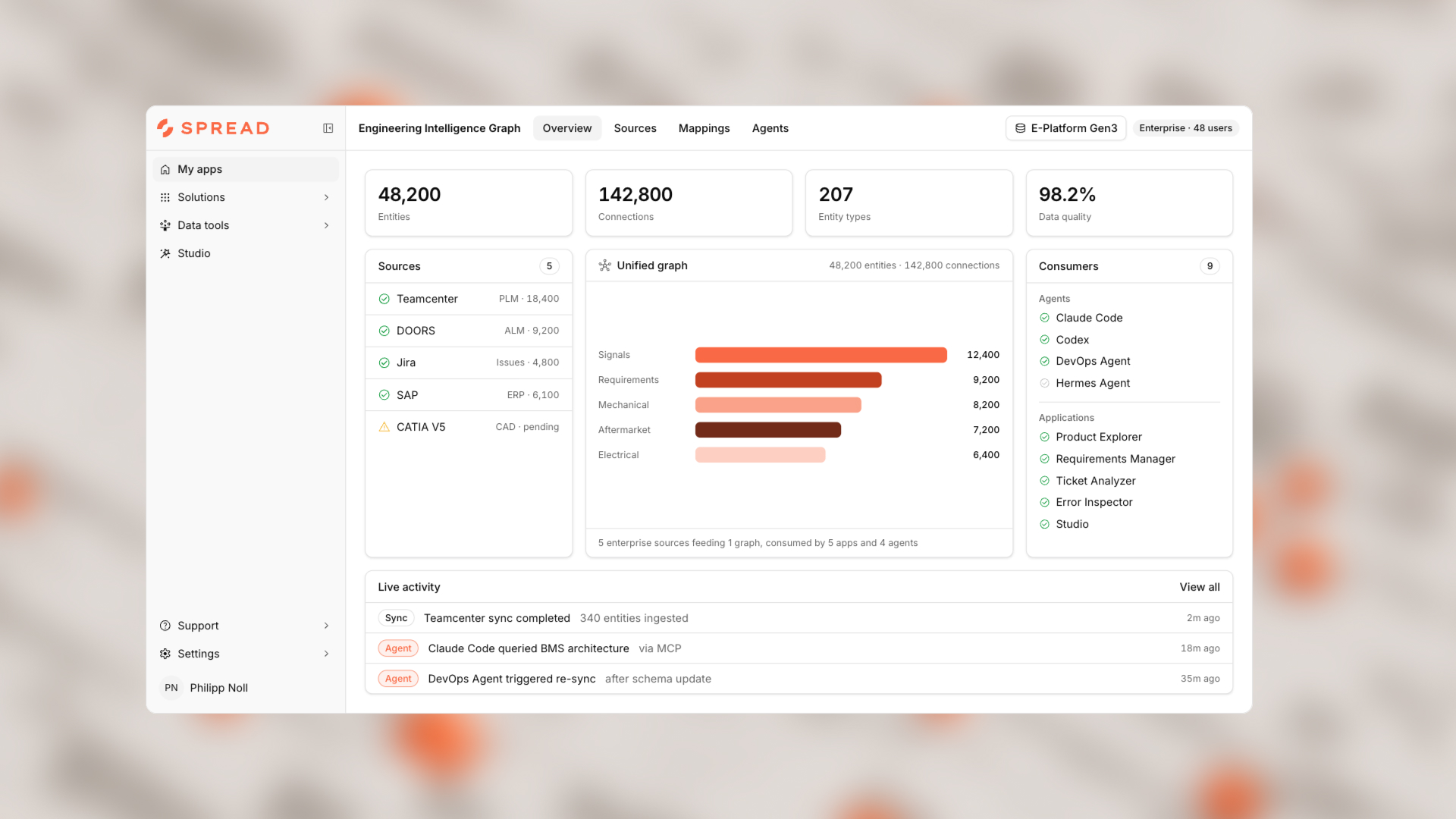
Task: Click the Support question mark icon
Action: click(165, 626)
